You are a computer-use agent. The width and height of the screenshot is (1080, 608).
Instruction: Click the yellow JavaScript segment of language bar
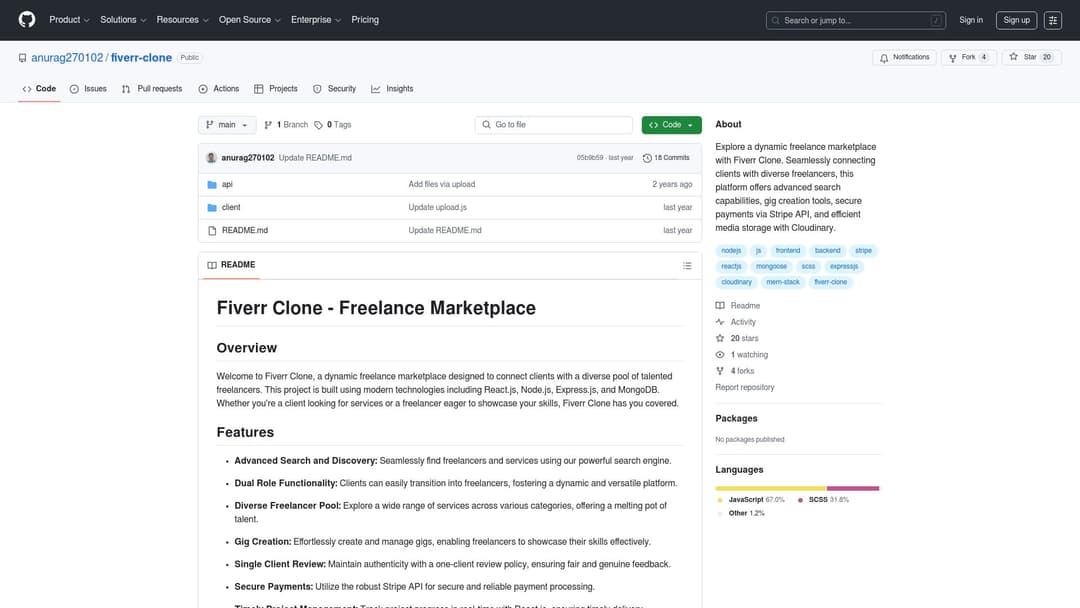tap(771, 488)
